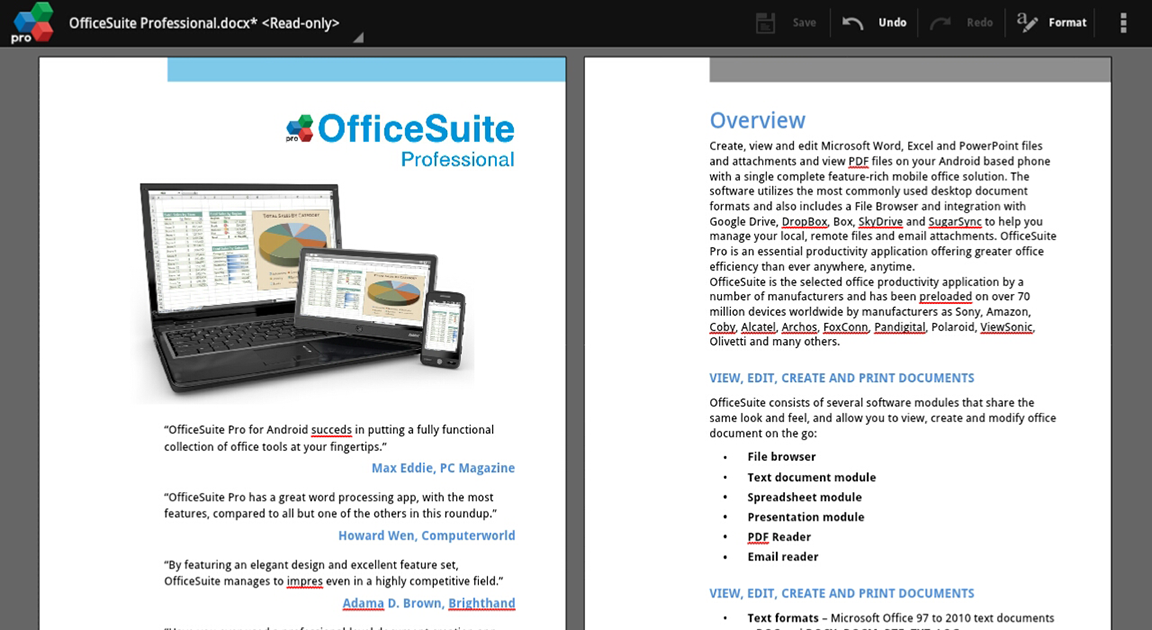
Task: Click the Overview heading
Action: [757, 120]
